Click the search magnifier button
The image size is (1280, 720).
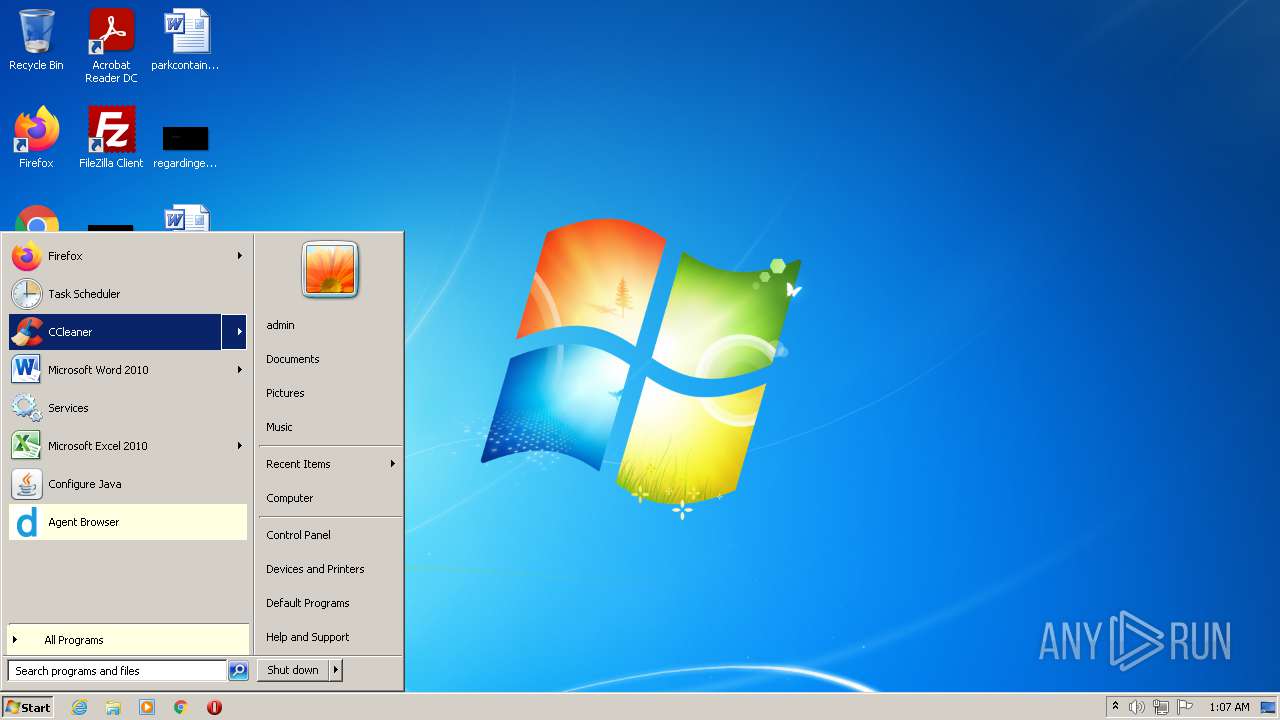tap(238, 671)
